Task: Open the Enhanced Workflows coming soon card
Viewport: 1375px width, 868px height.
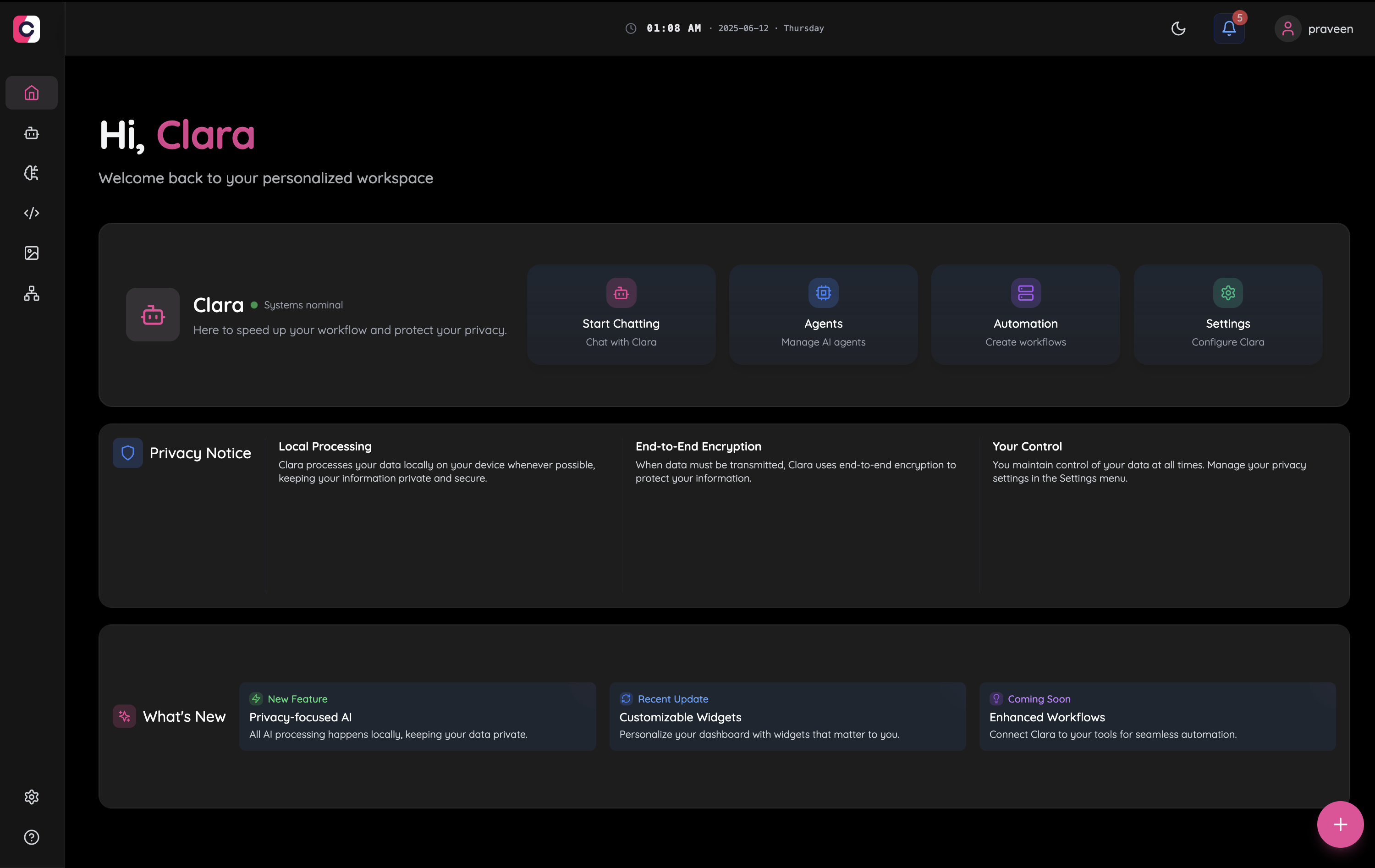Action: pyautogui.click(x=1157, y=717)
